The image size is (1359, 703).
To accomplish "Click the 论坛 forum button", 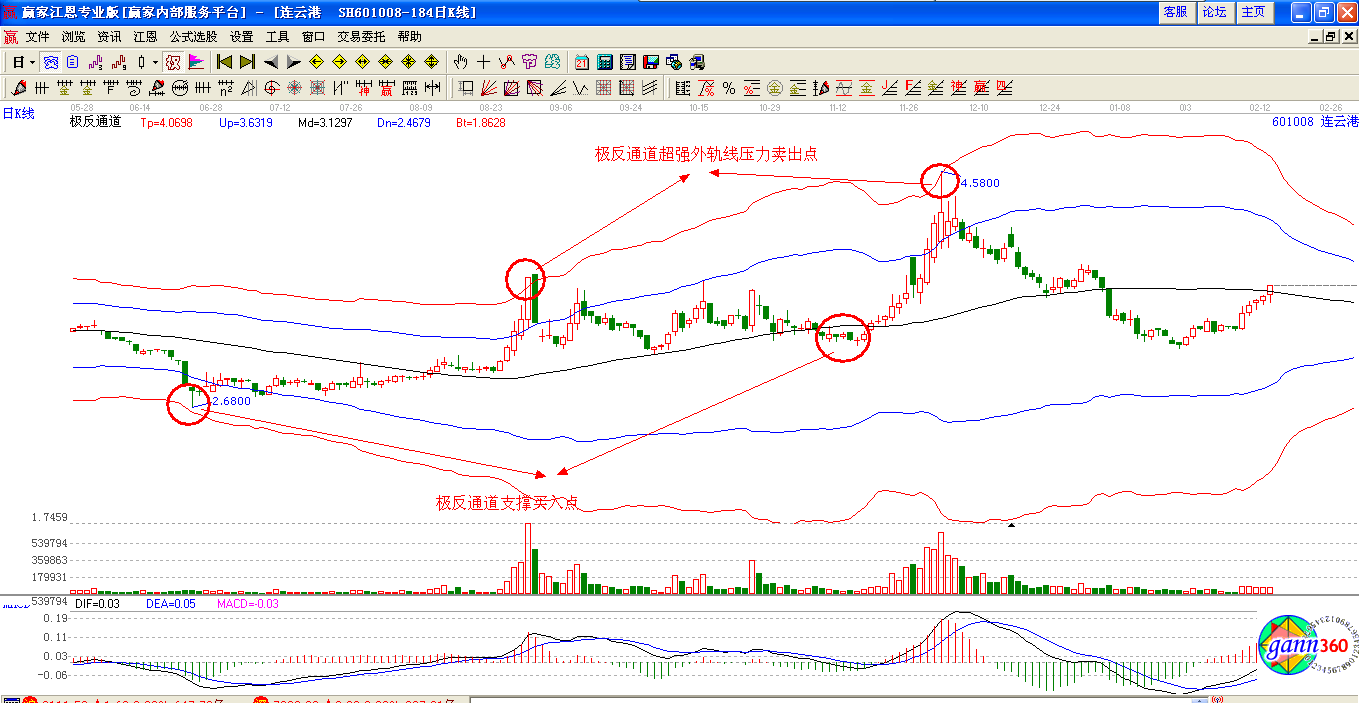I will click(1214, 12).
